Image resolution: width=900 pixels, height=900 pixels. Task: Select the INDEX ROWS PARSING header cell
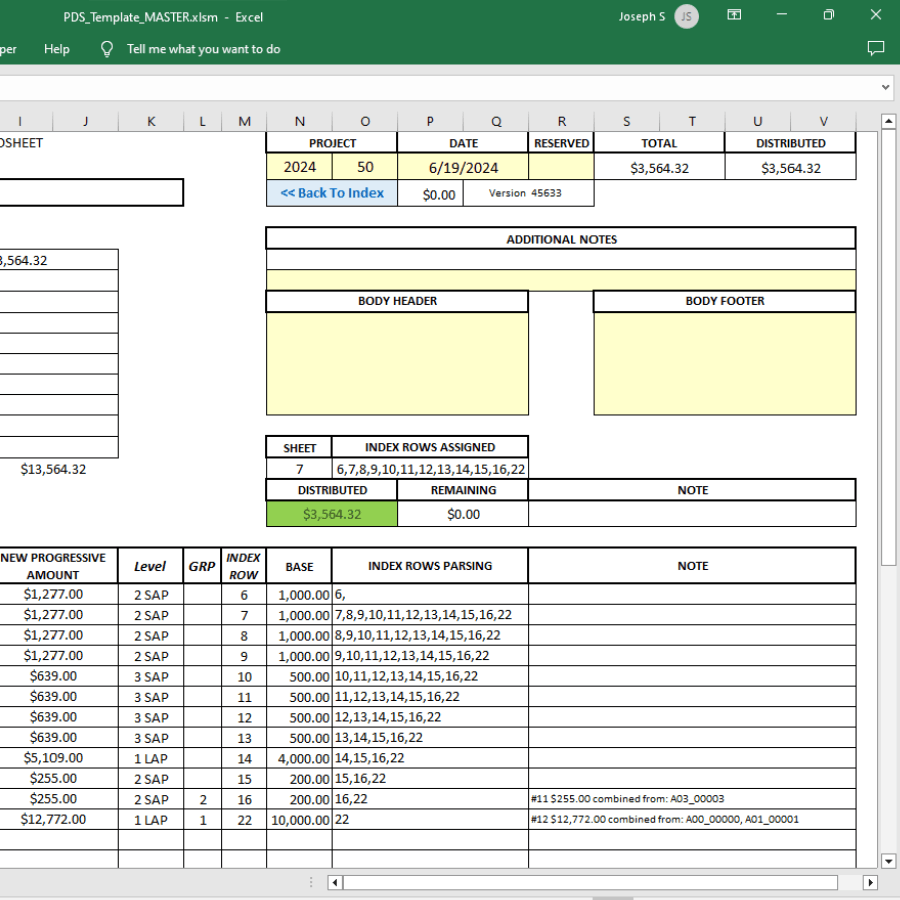coord(430,566)
